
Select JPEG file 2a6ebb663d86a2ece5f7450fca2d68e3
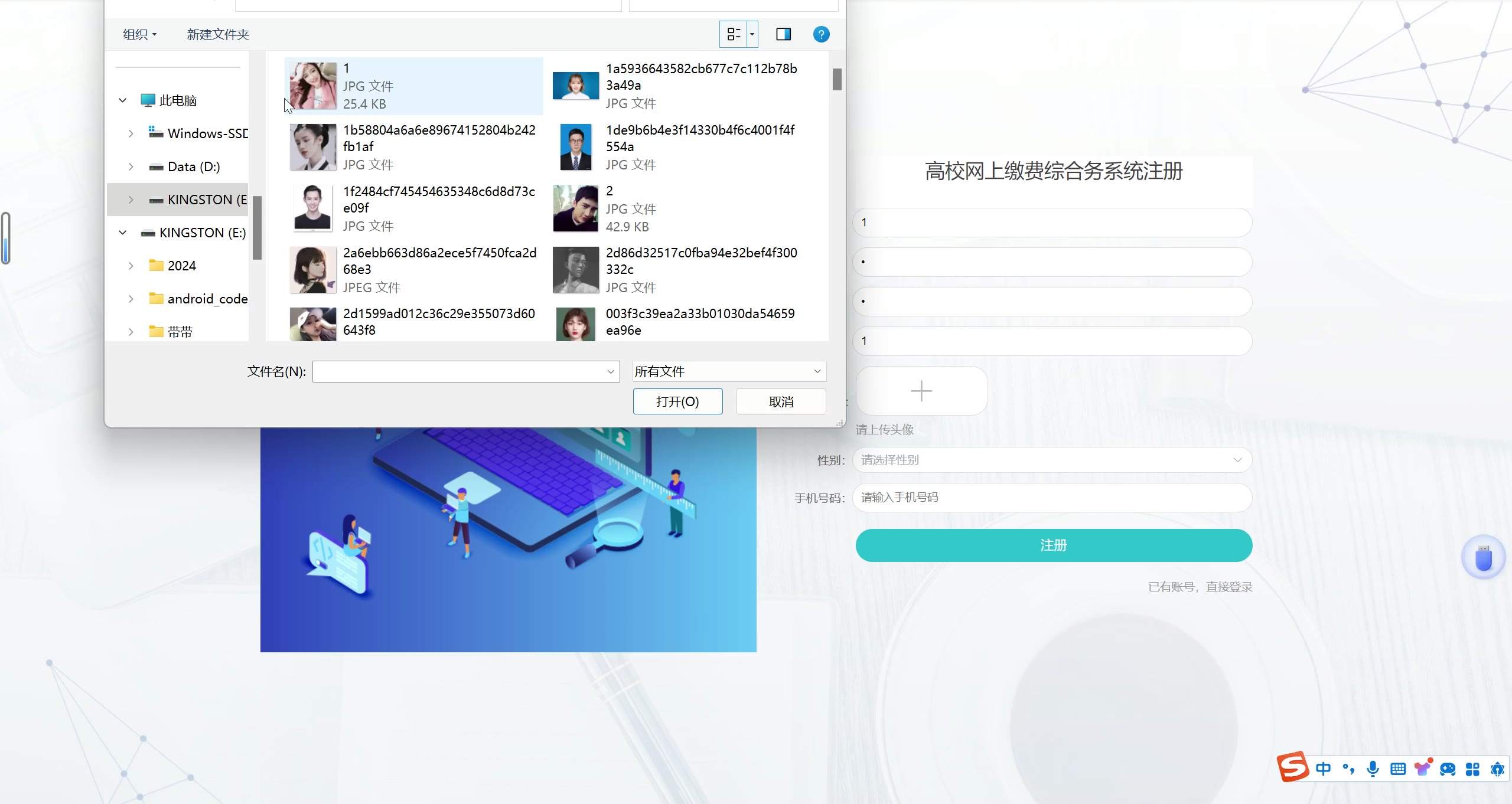tap(413, 270)
